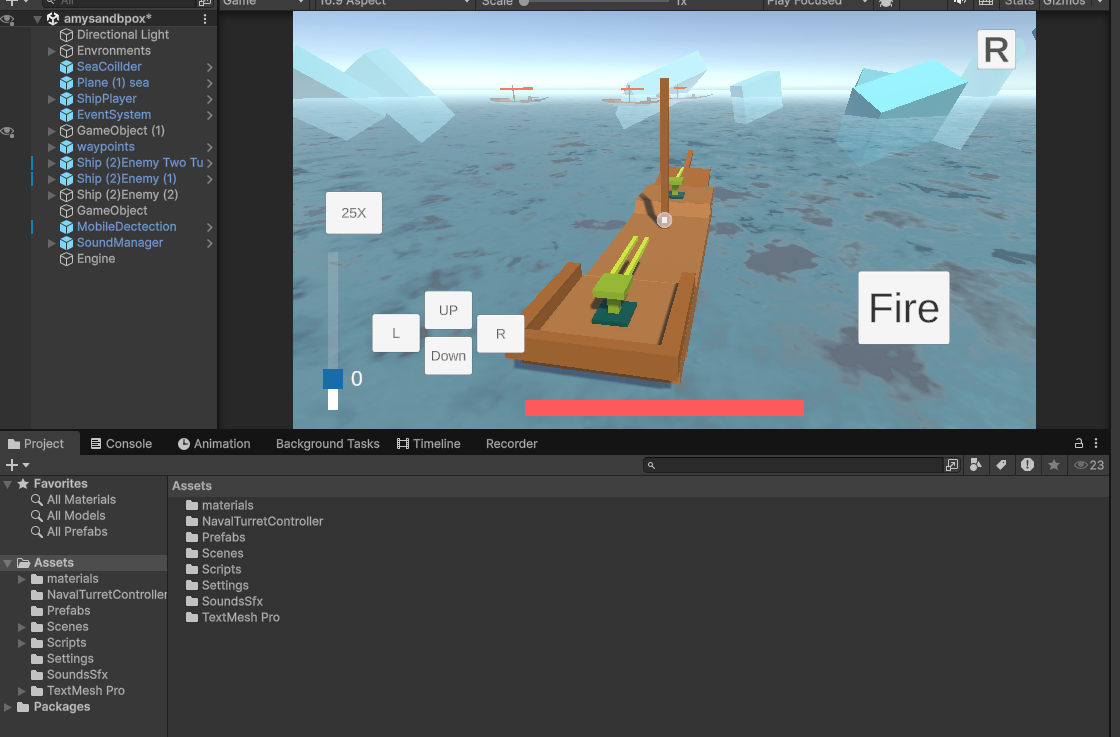This screenshot has height=737, width=1120.
Task: Click the Down turret button
Action: pyautogui.click(x=448, y=356)
